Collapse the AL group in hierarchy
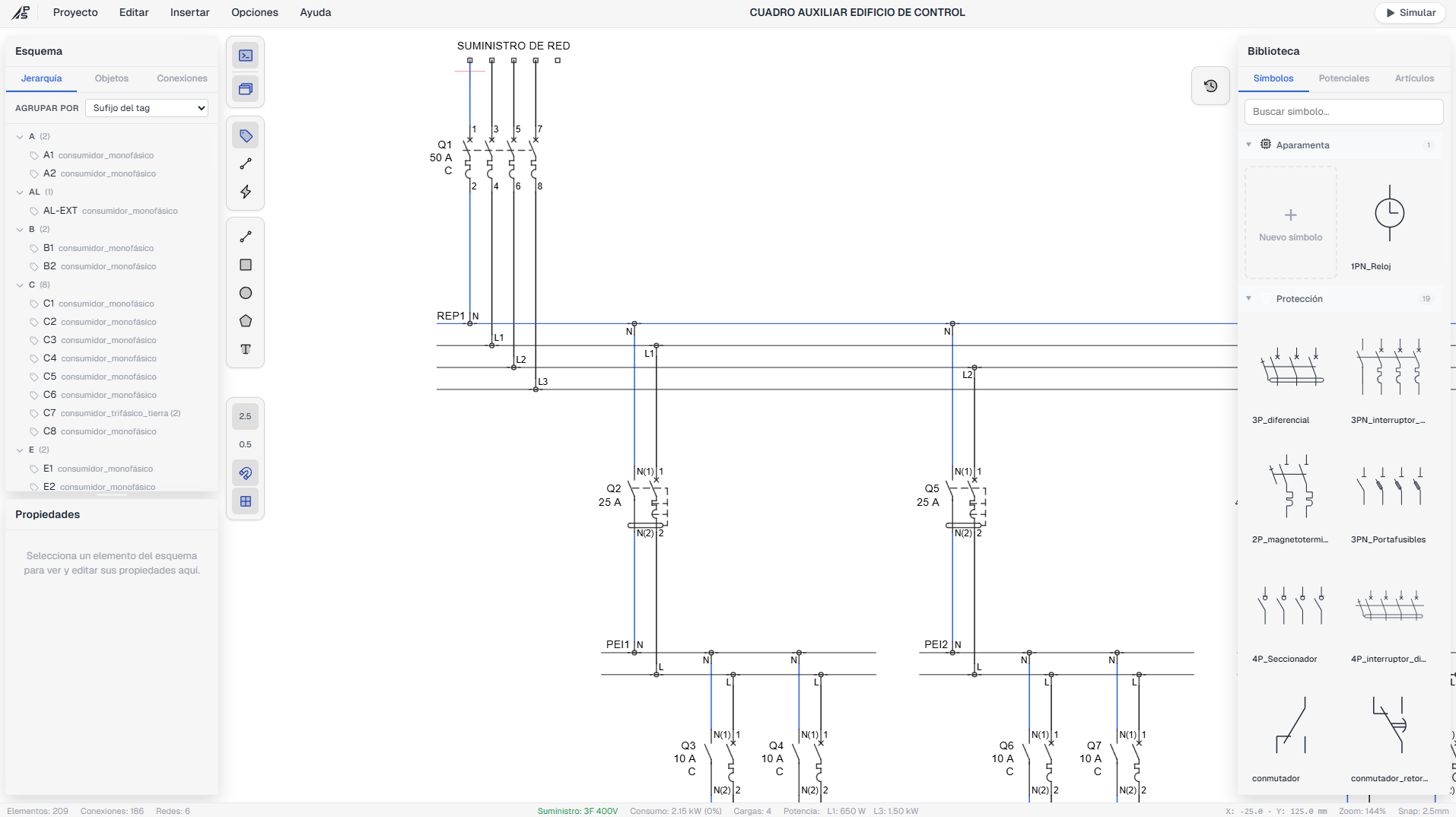Viewport: 1456px width, 817px height. pos(20,192)
